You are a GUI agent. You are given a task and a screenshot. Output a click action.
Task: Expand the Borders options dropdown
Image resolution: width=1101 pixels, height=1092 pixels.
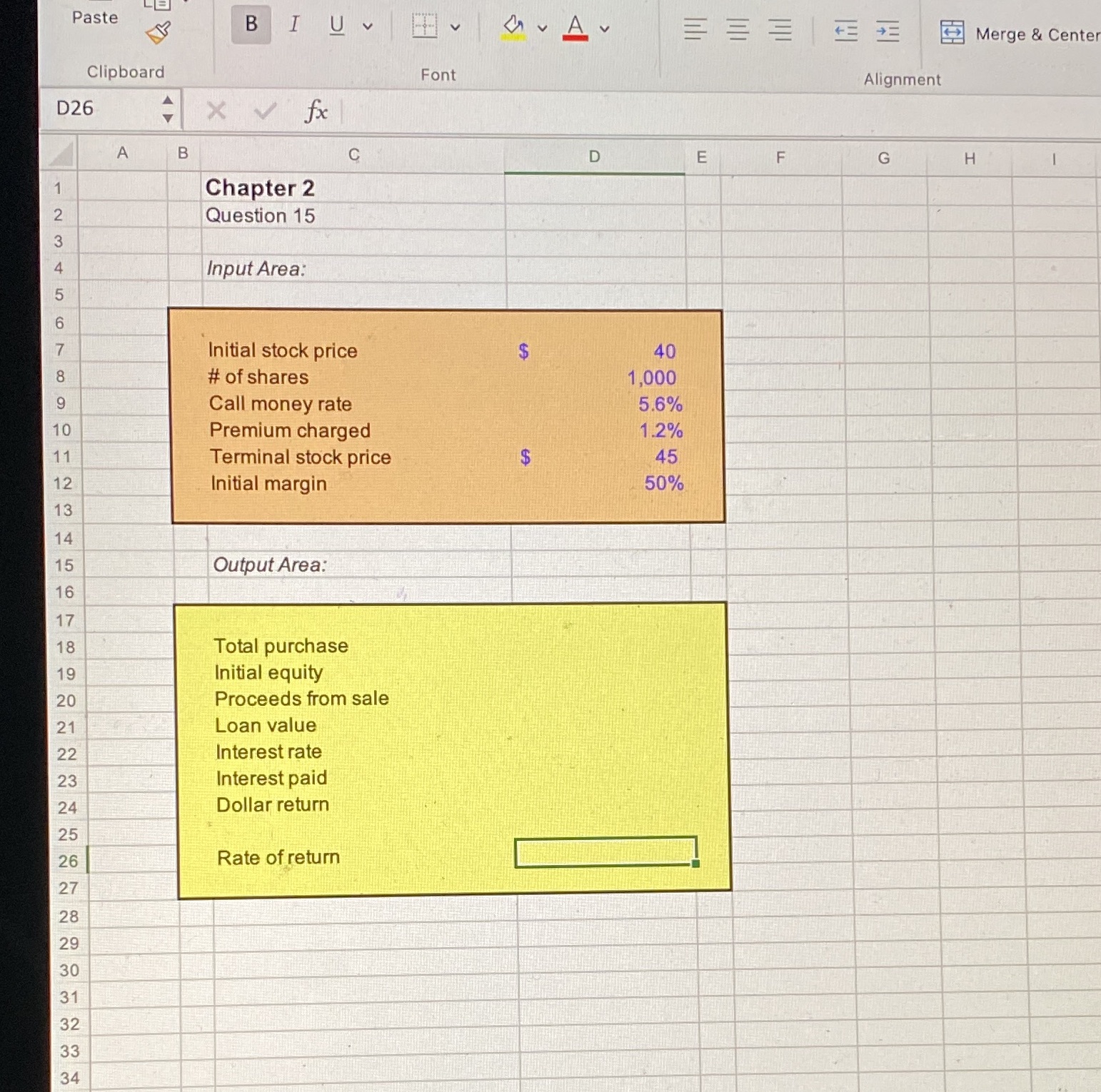[x=455, y=28]
